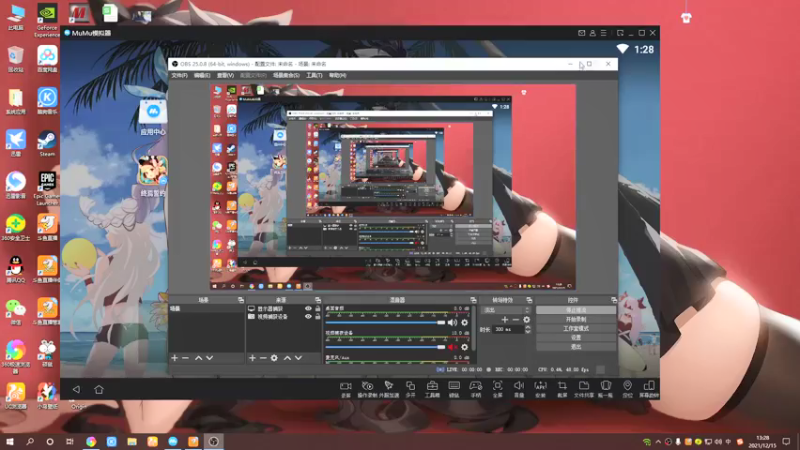Open OBS Scene Collection menu
The height and width of the screenshot is (450, 800).
click(286, 76)
